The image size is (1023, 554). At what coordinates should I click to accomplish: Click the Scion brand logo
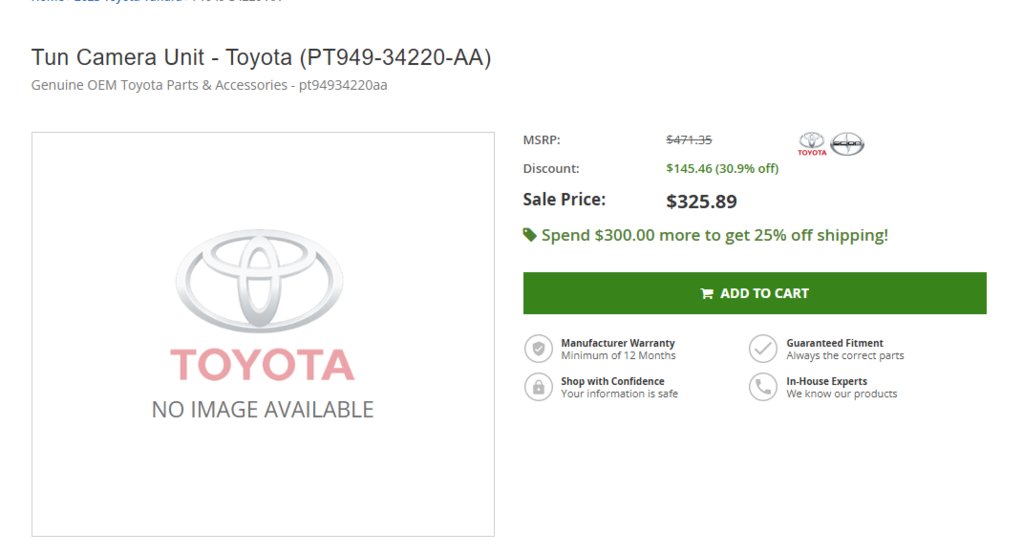tap(847, 144)
